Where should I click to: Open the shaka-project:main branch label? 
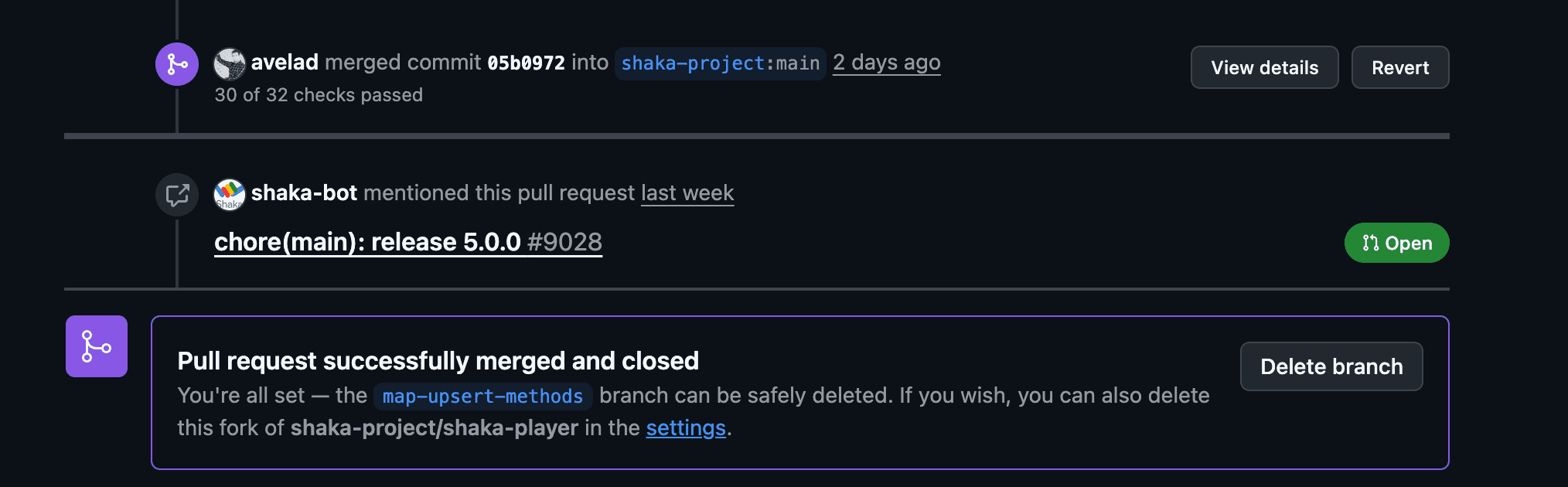coord(720,63)
